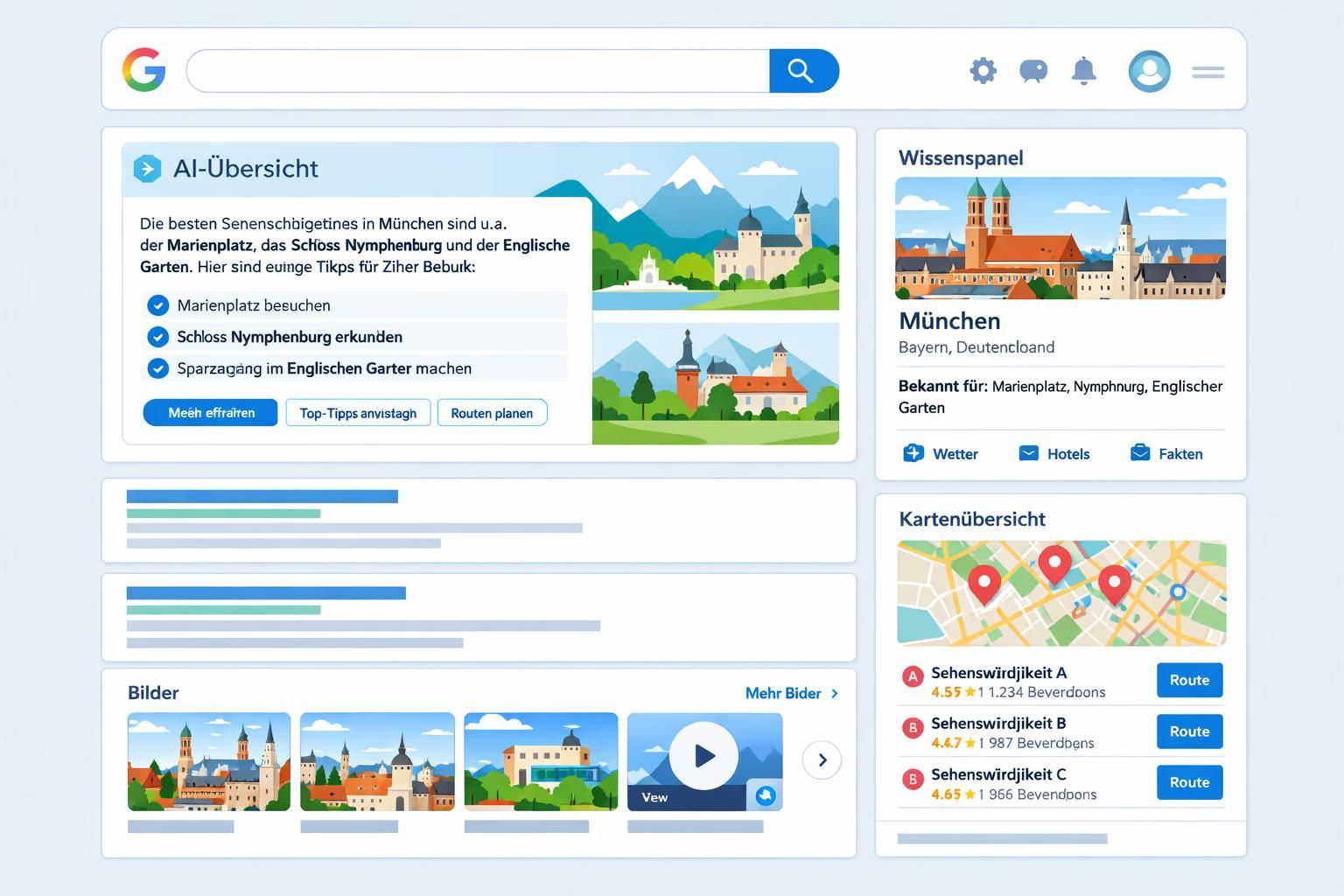Select the Wetter icon in the Wissenspanel
The image size is (1344, 896).
coord(913,453)
